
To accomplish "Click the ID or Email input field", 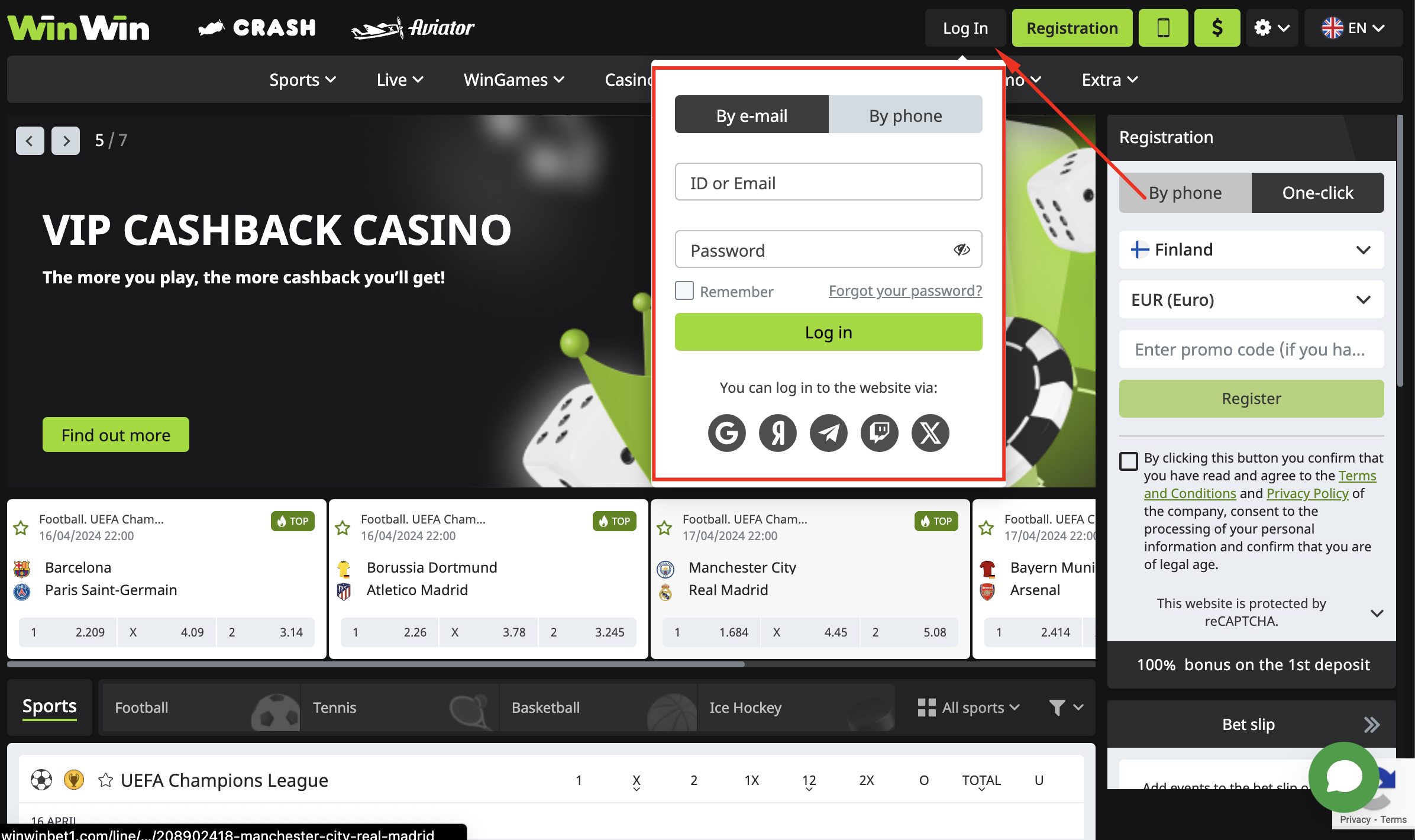I will tap(828, 182).
